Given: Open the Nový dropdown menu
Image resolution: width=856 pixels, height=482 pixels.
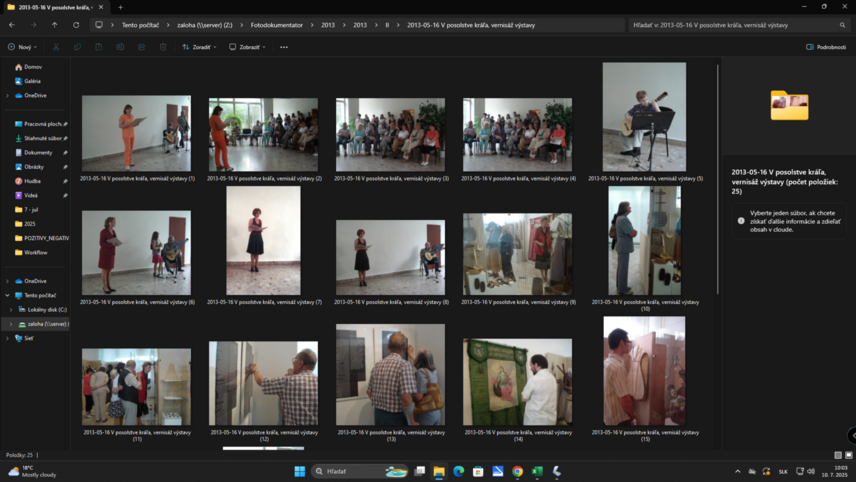Looking at the screenshot, I should click(22, 47).
